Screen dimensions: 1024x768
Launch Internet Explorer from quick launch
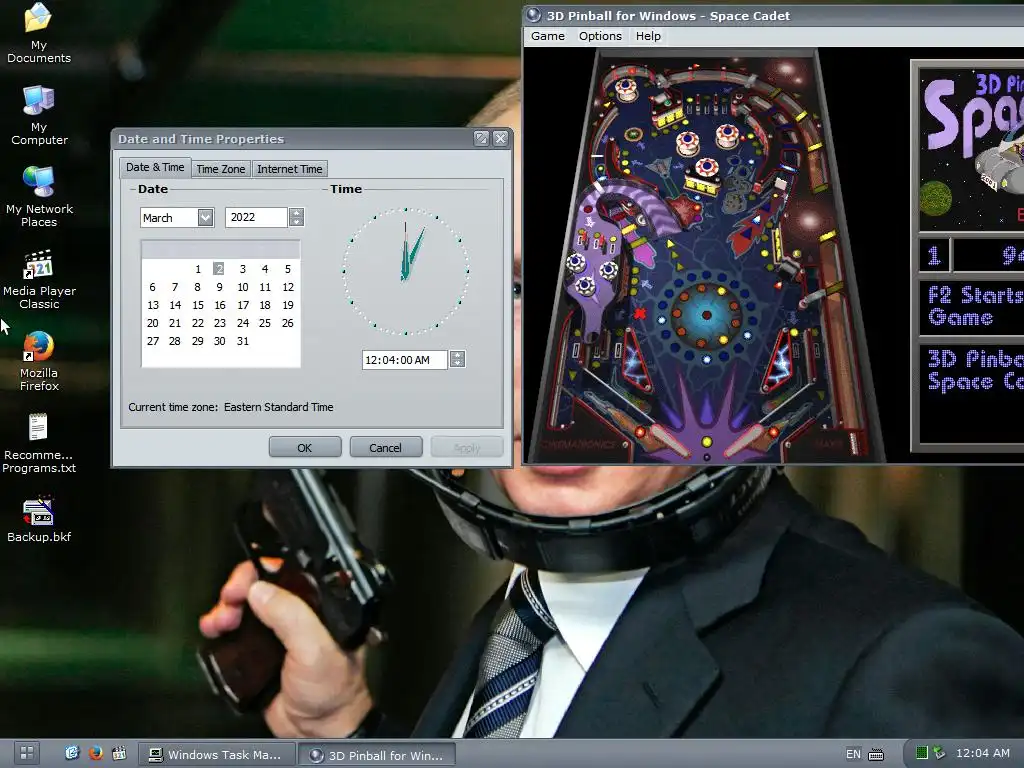72,753
